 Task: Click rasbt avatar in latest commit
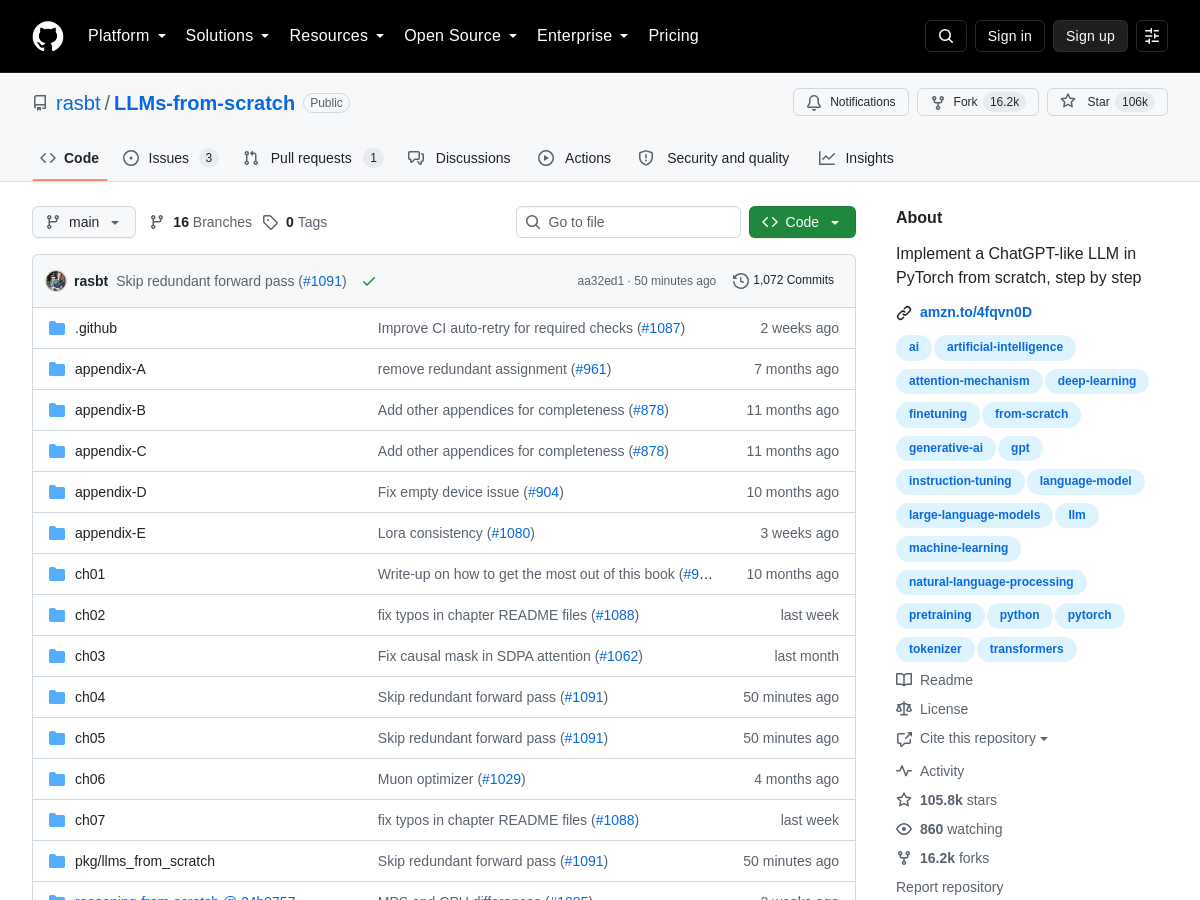tap(56, 281)
